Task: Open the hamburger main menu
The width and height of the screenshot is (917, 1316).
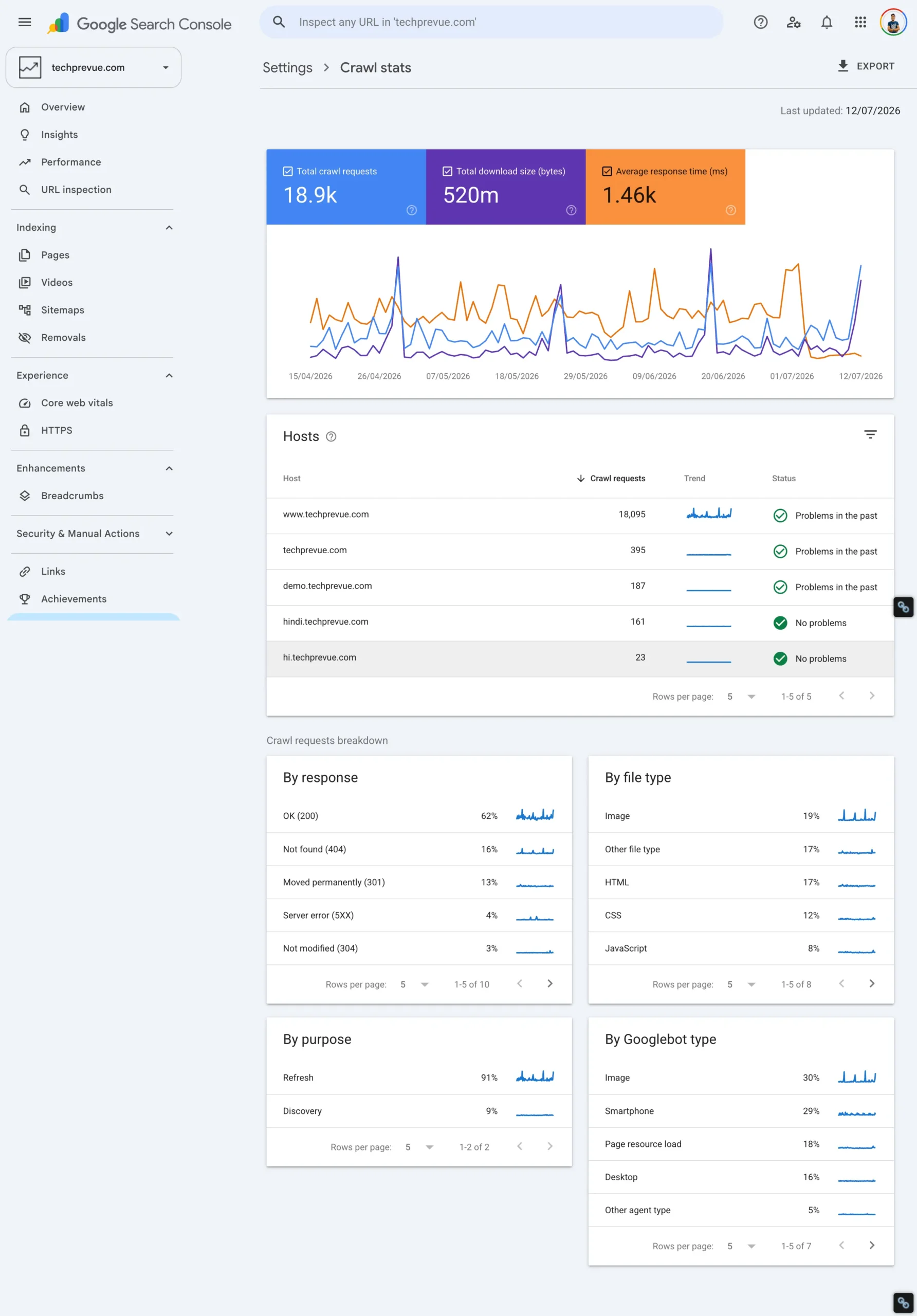Action: [x=25, y=22]
